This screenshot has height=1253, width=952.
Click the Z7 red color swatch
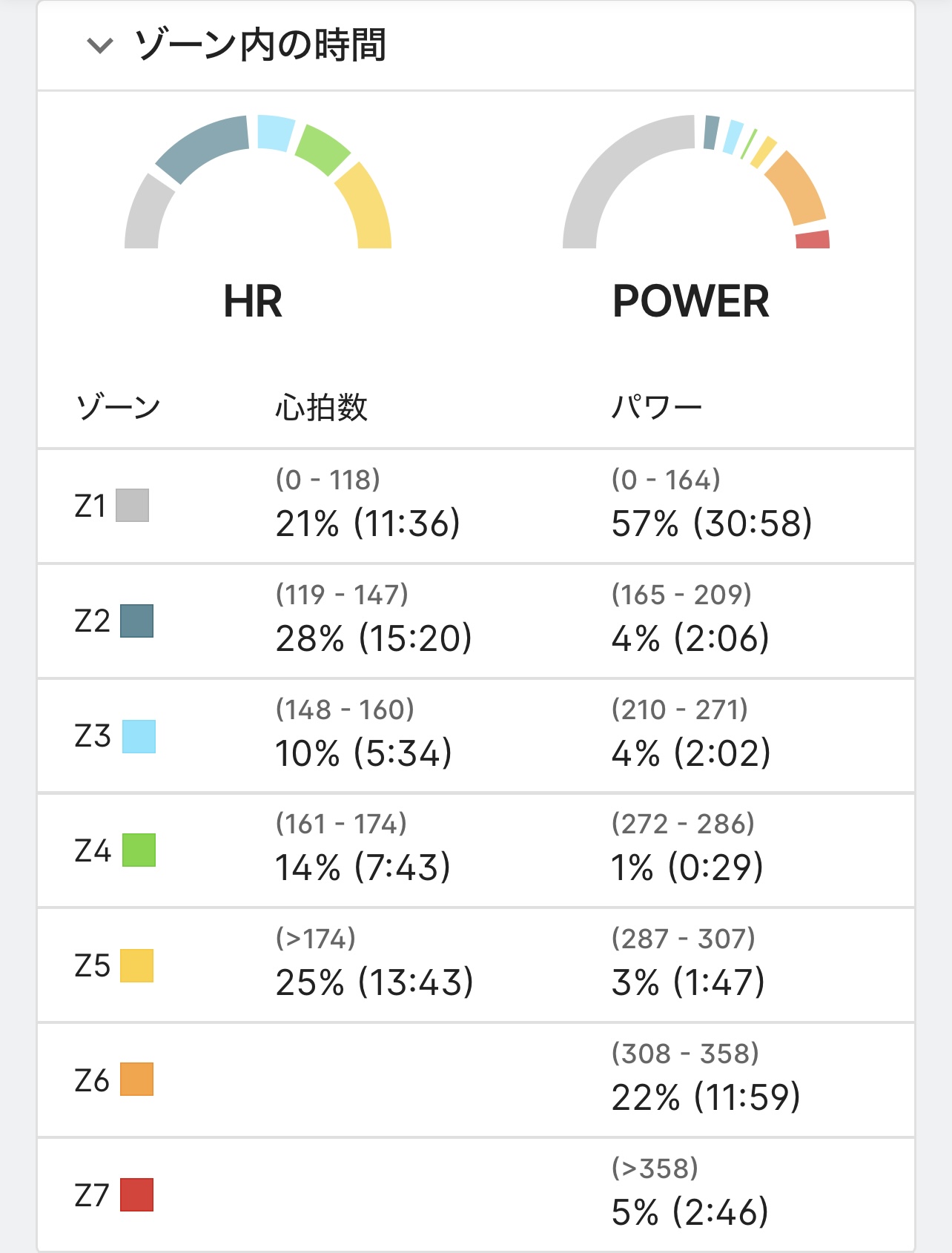[137, 1194]
